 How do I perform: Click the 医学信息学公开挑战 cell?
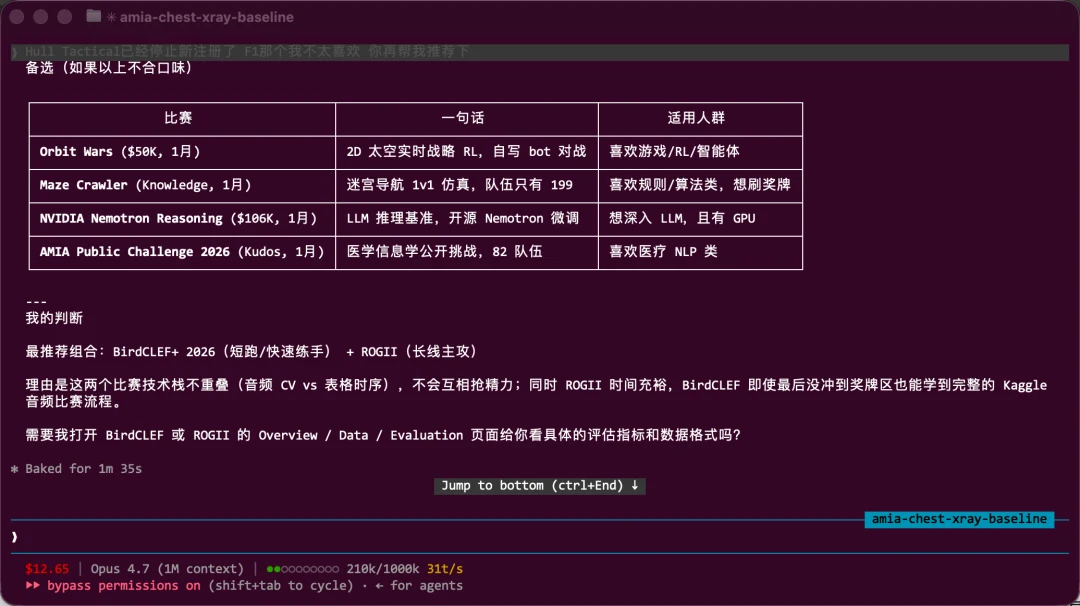467,252
